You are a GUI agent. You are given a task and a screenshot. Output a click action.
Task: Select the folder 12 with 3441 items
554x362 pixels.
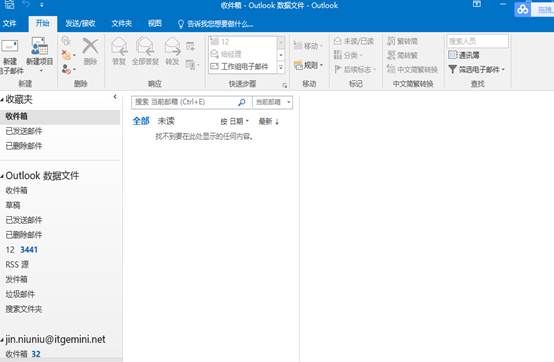coord(22,250)
